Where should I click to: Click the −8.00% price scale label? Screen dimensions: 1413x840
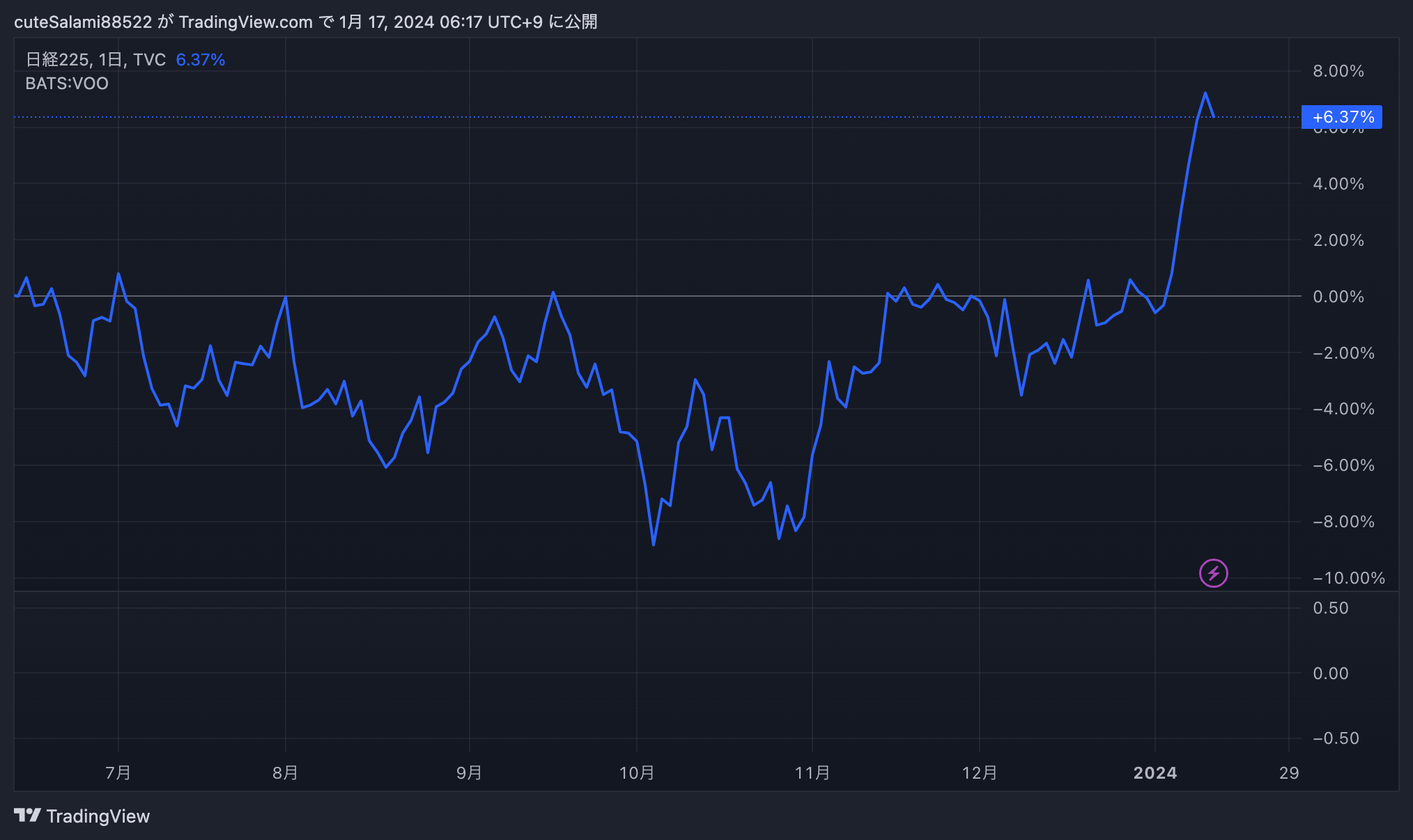click(1343, 522)
